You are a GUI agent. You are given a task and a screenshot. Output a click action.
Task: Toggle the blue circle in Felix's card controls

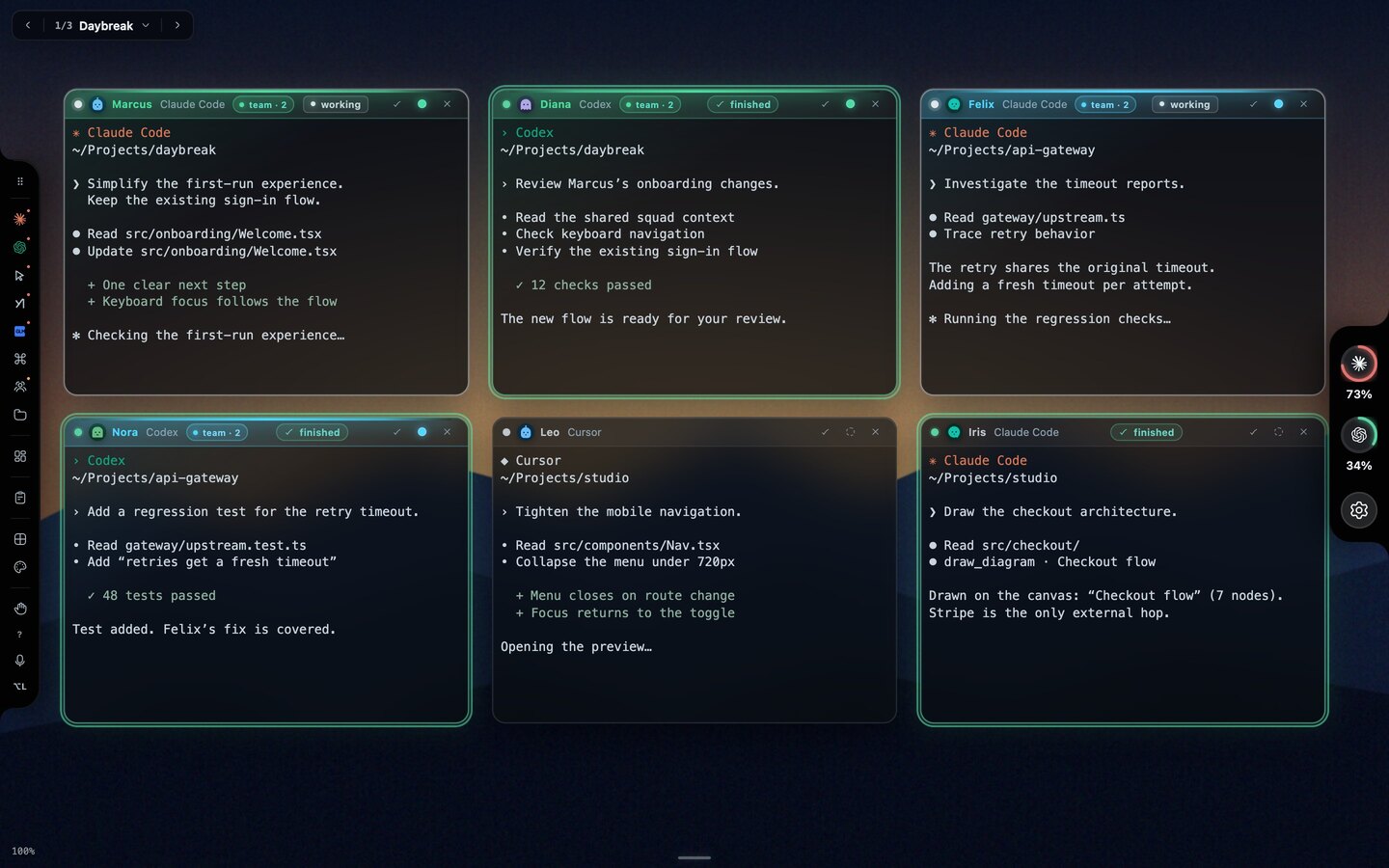[x=1278, y=104]
